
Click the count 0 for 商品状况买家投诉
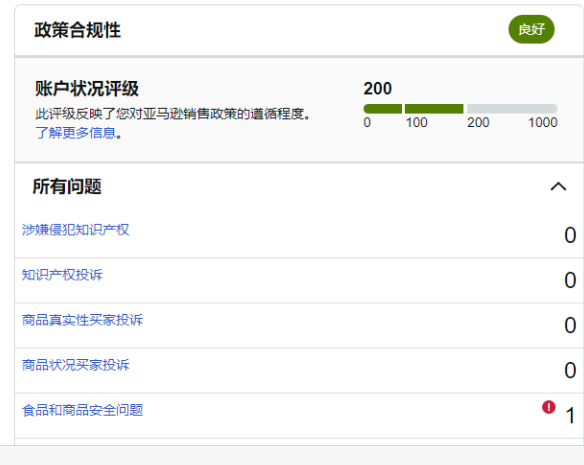coord(570,370)
